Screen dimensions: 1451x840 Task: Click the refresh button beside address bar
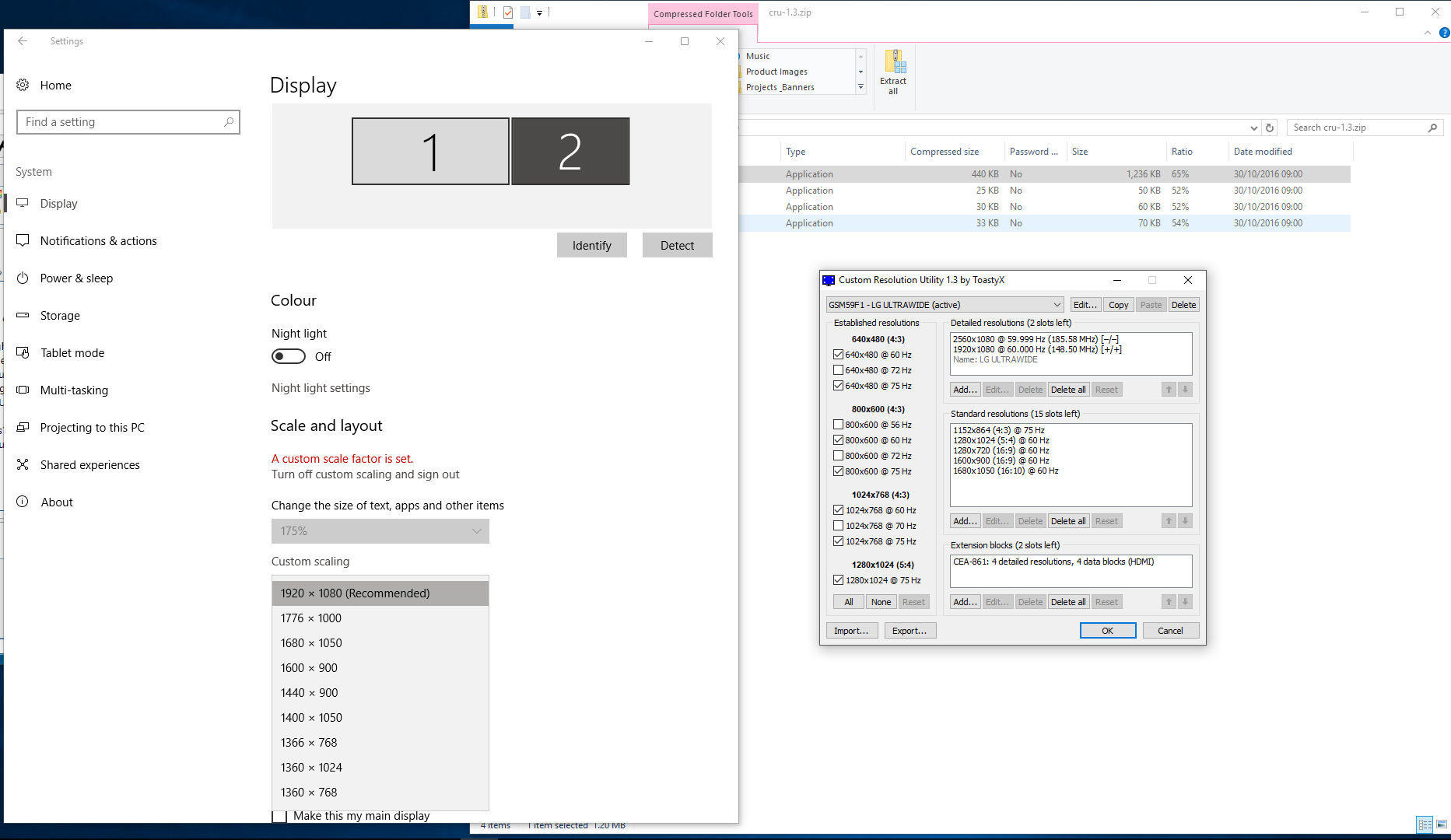pos(1270,128)
